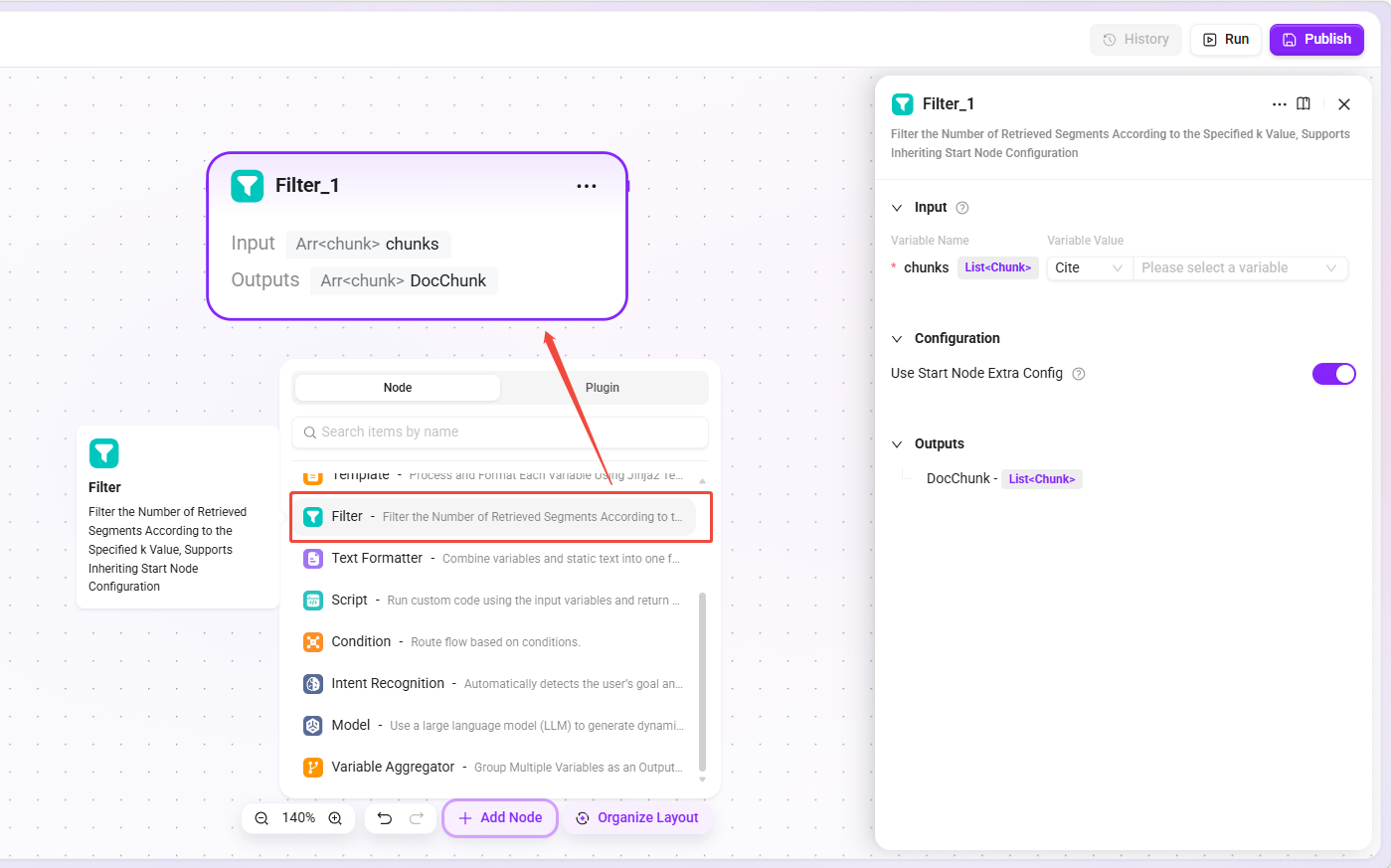Click the DocChunk List<Chunk> output tag
The height and width of the screenshot is (868, 1391).
(1042, 479)
